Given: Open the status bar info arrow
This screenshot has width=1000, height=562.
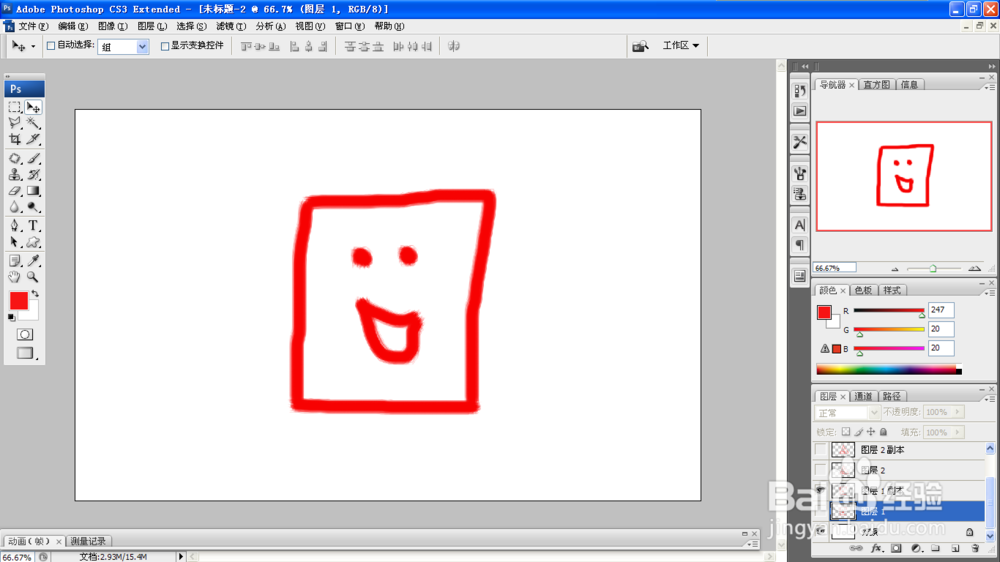Looking at the screenshot, I should [x=180, y=557].
